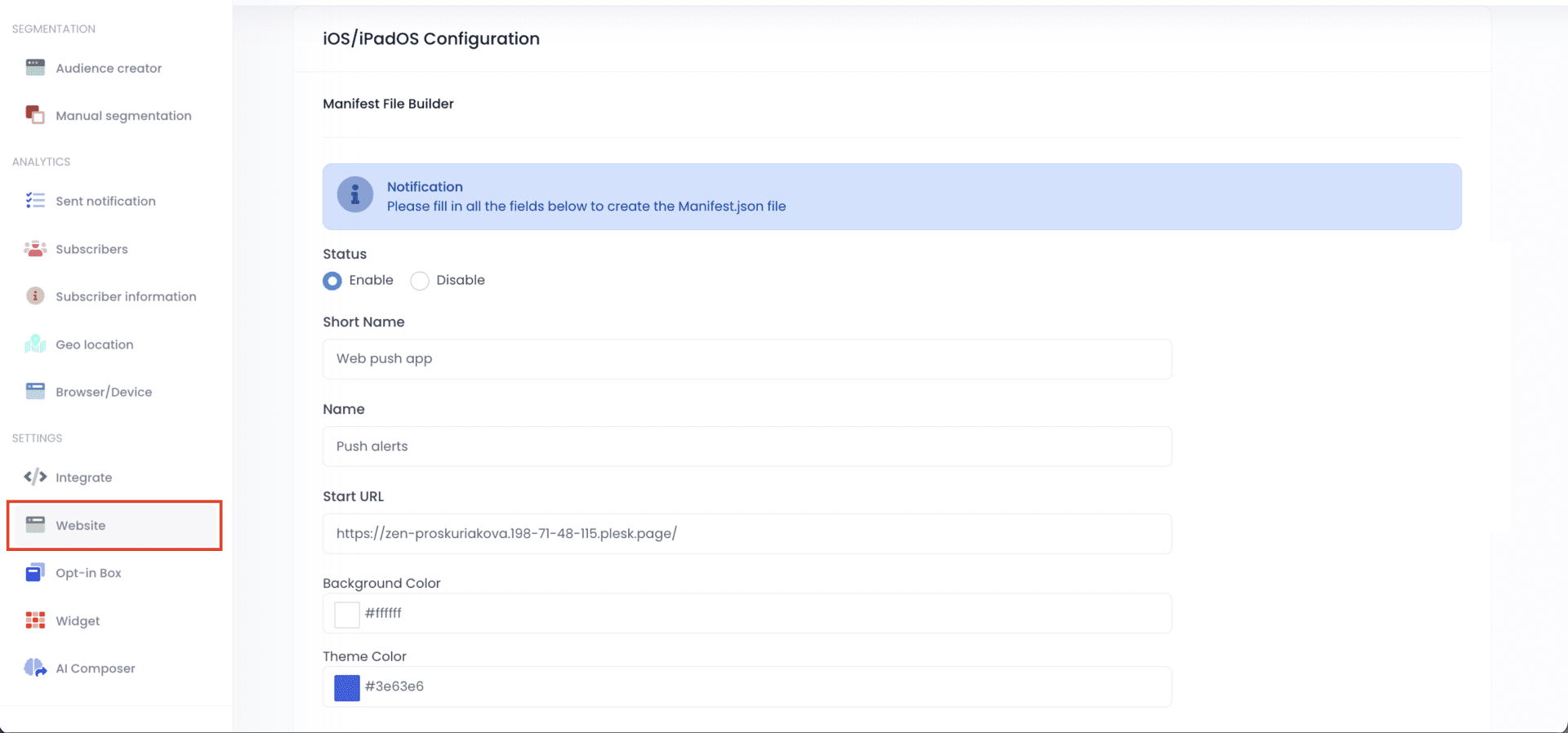This screenshot has width=1568, height=733.
Task: Open Subscriber information icon
Action: pyautogui.click(x=35, y=296)
